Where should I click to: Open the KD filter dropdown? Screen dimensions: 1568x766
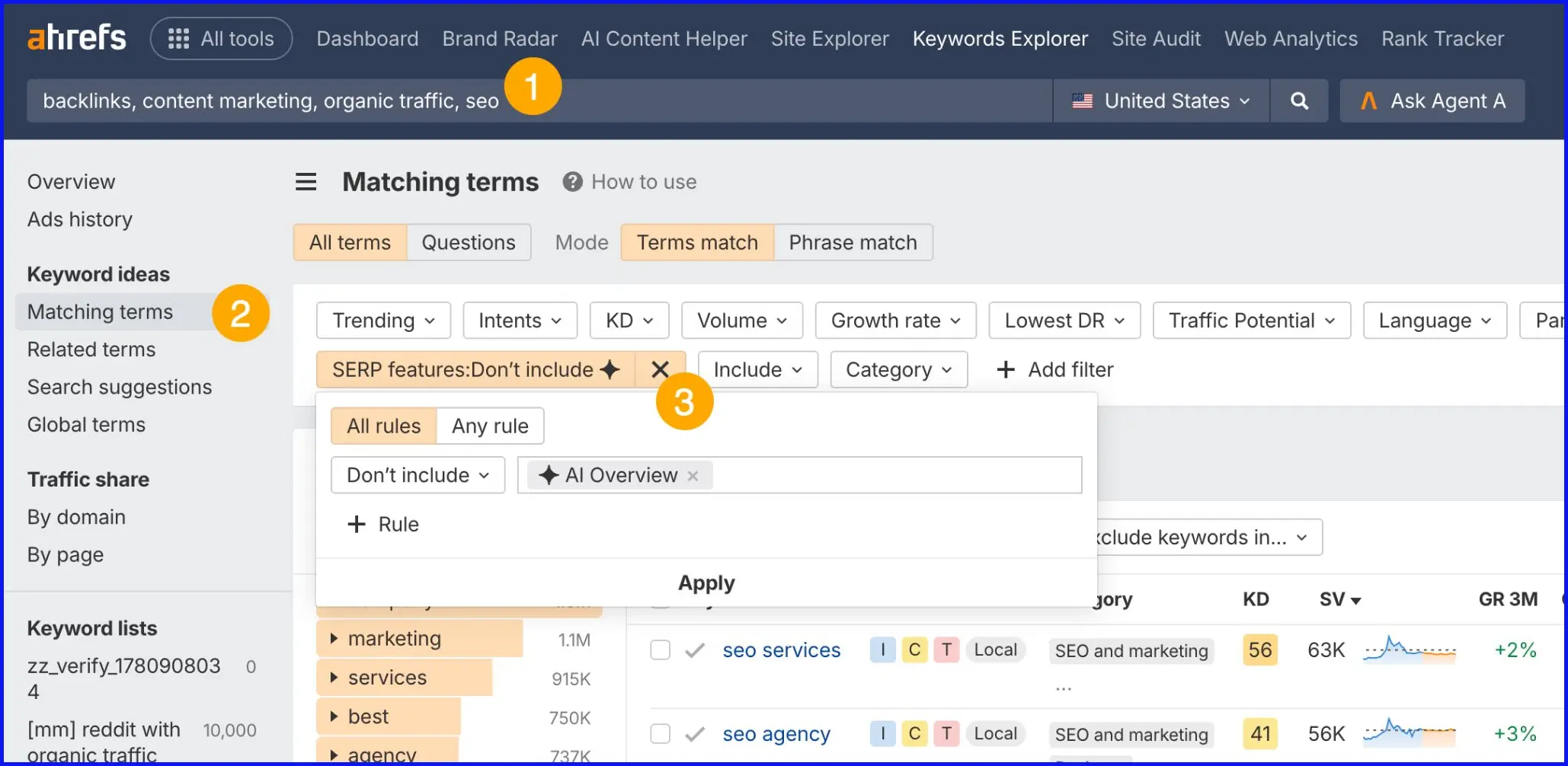(629, 321)
